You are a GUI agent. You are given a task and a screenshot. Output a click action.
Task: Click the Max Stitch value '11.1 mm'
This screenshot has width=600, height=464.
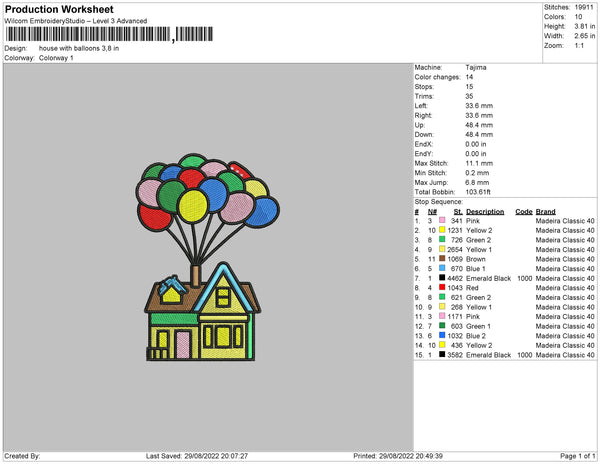(x=479, y=163)
